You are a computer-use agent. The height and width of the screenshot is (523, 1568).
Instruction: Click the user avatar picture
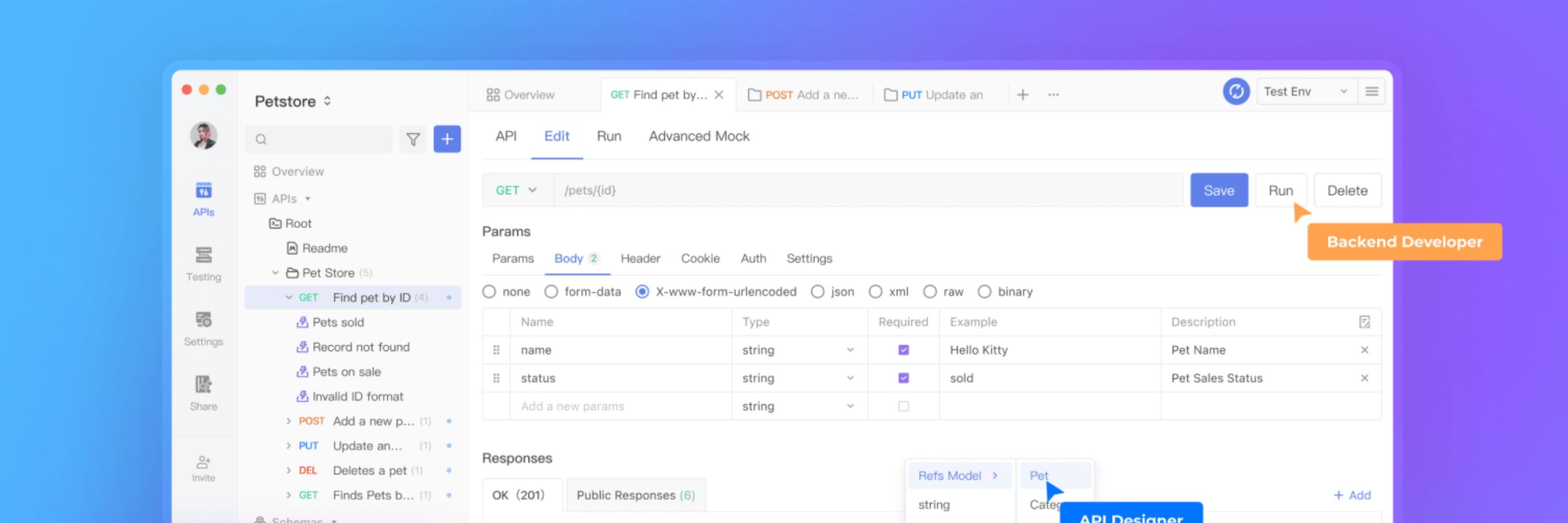point(203,135)
